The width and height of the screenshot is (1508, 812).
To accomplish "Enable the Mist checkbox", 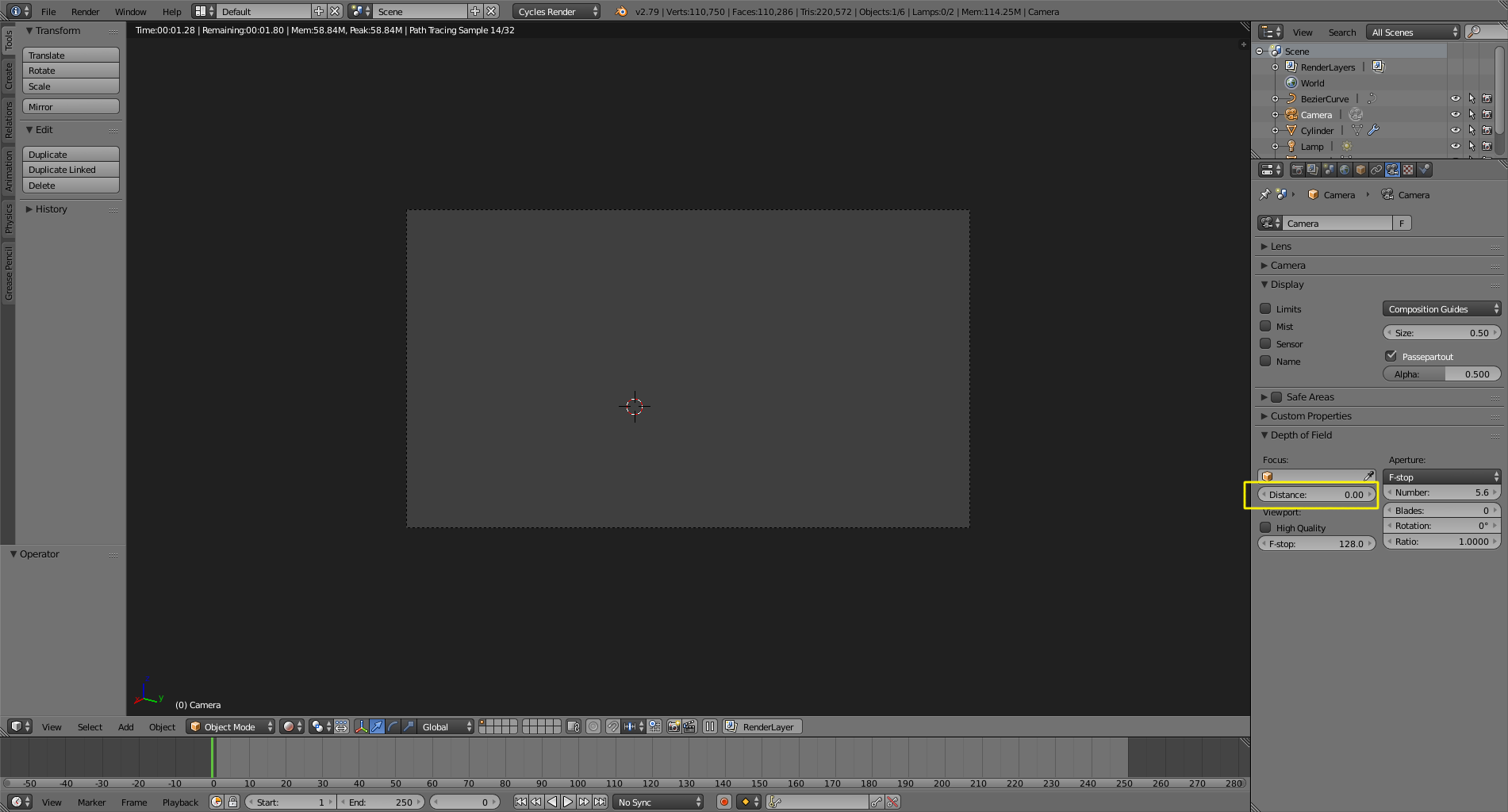I will click(1265, 326).
